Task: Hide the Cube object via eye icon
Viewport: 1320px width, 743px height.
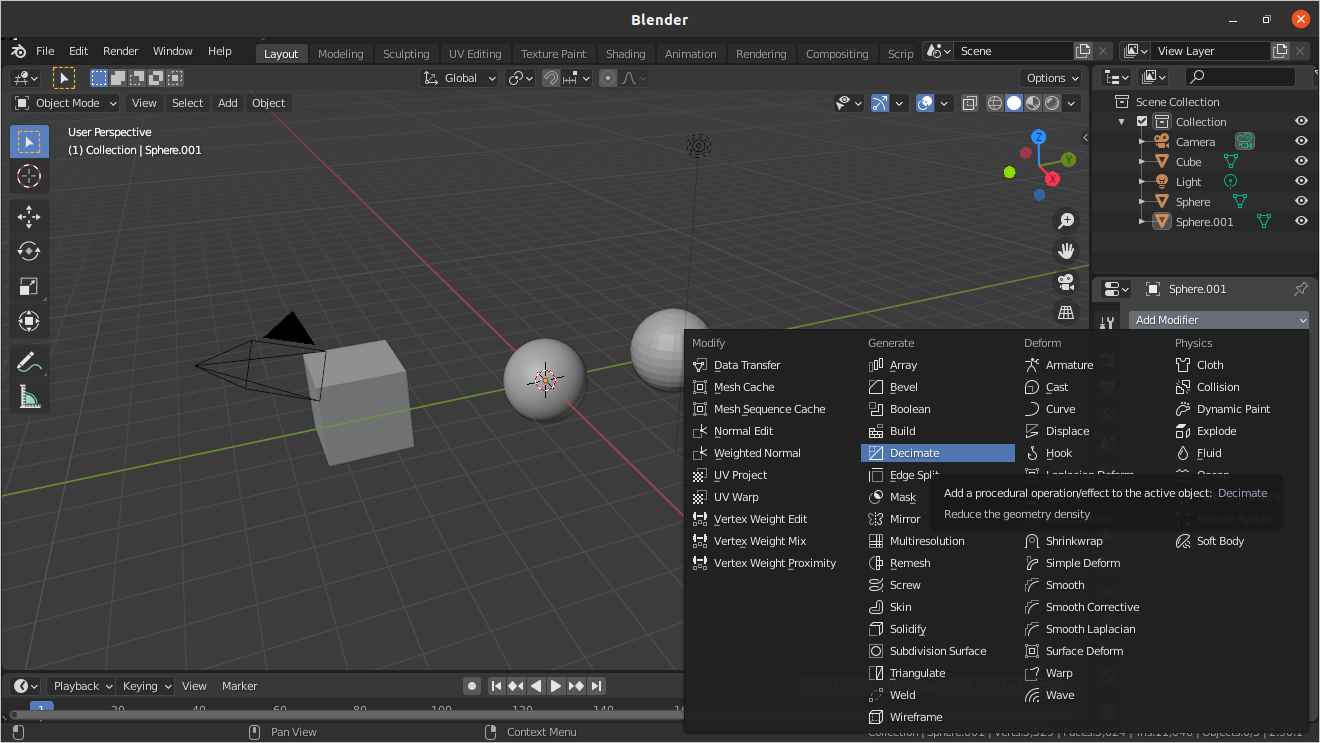Action: pyautogui.click(x=1301, y=162)
